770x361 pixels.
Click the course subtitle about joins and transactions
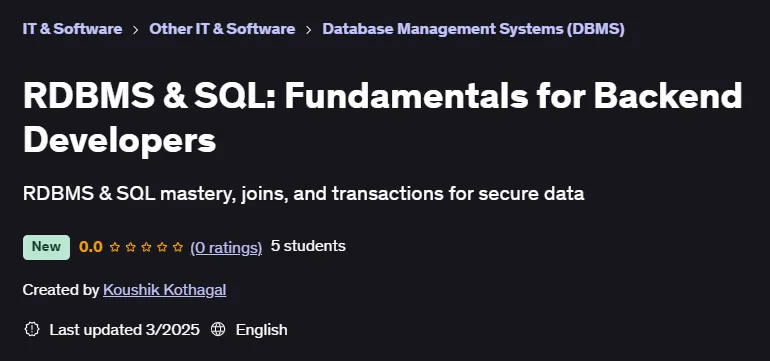click(303, 194)
